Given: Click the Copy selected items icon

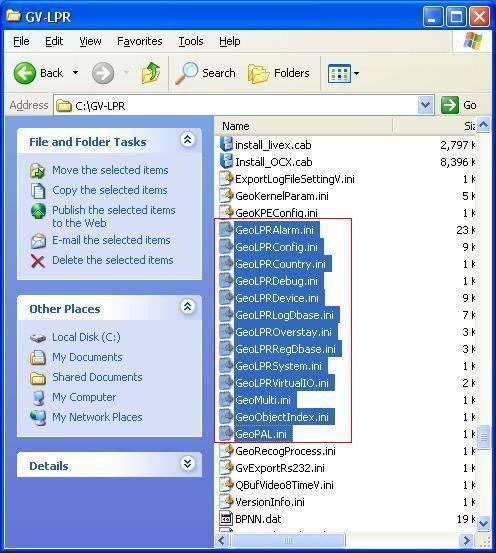Looking at the screenshot, I should (38, 191).
